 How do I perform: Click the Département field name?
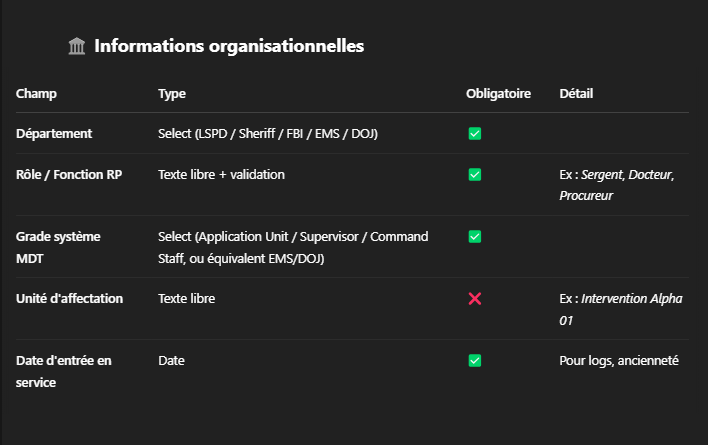point(54,133)
